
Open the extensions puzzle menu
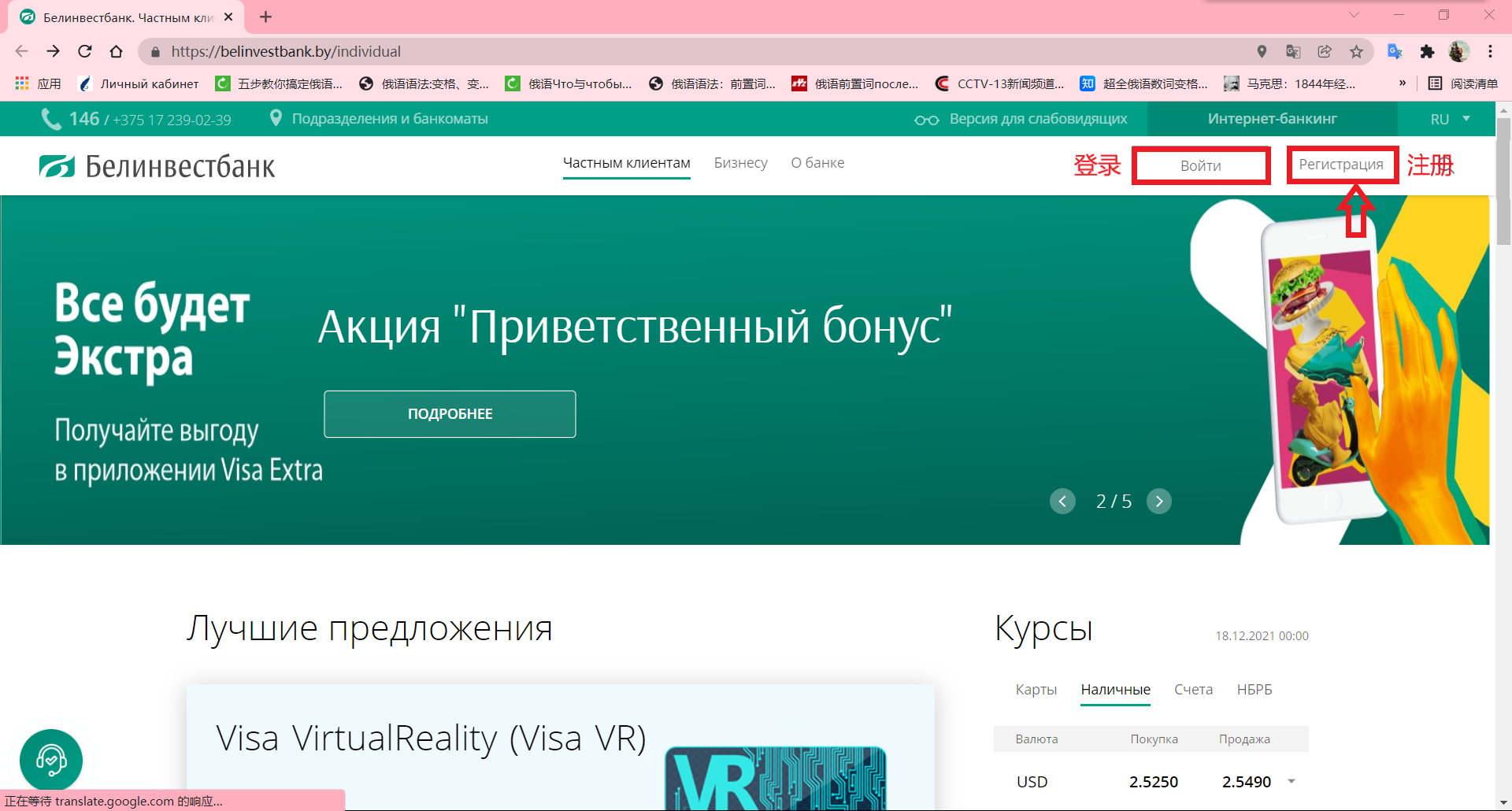click(x=1427, y=51)
